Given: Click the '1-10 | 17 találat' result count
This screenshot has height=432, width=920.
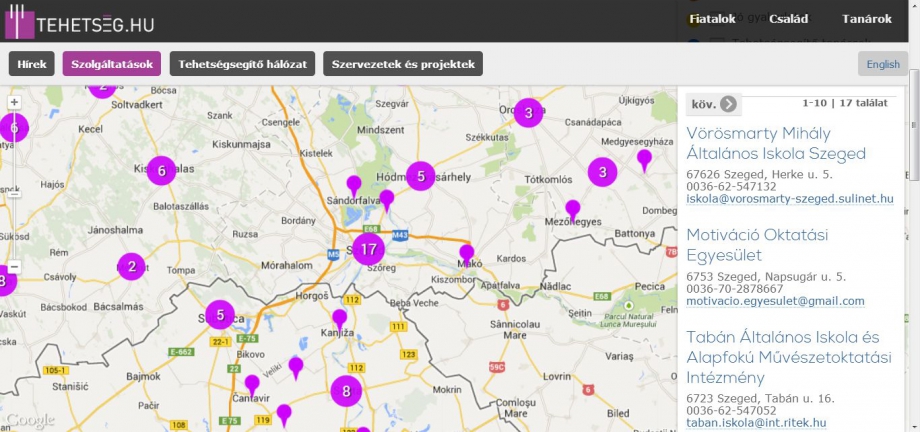Looking at the screenshot, I should coord(845,103).
